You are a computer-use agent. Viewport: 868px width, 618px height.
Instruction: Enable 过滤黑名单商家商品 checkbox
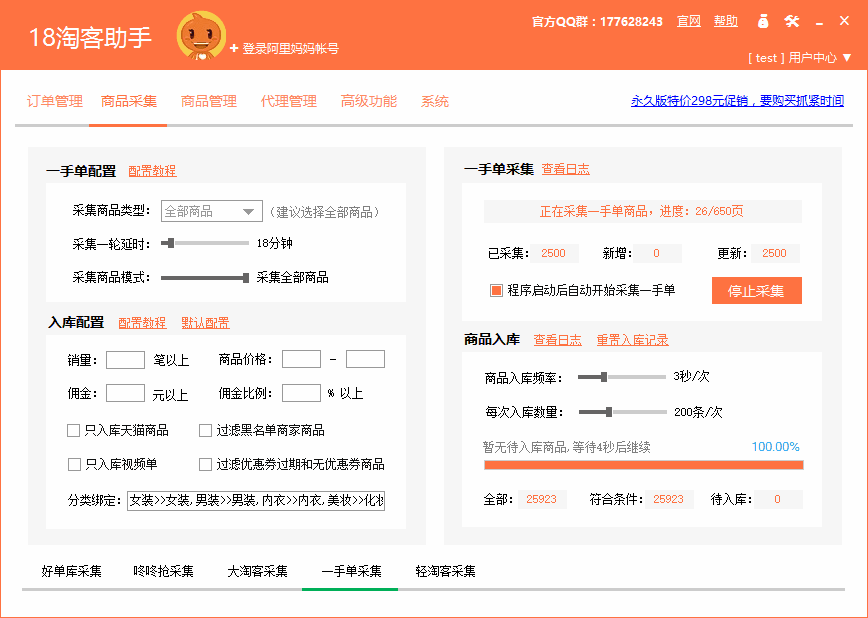click(205, 430)
